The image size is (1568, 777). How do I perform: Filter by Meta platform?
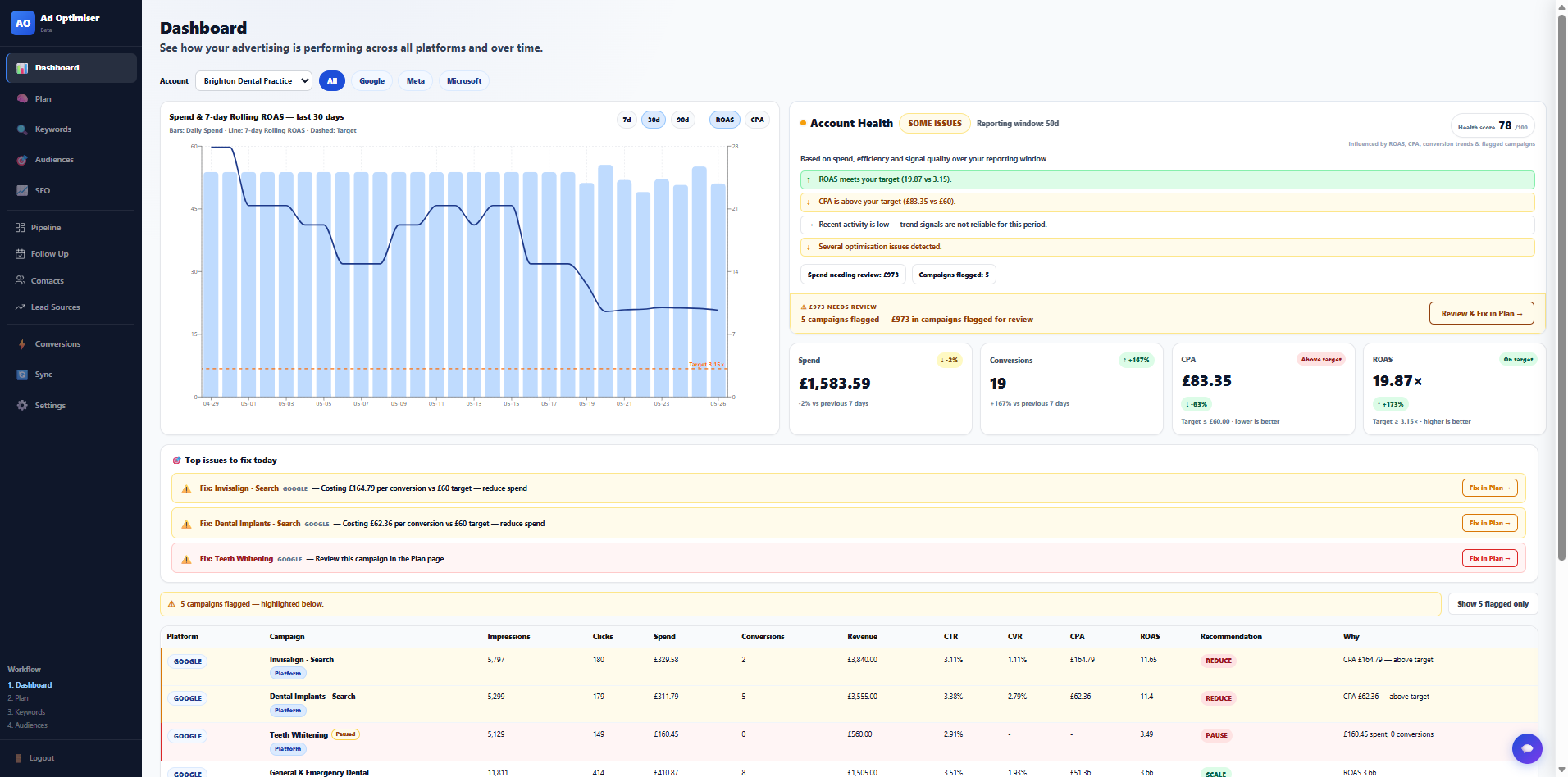tap(416, 81)
